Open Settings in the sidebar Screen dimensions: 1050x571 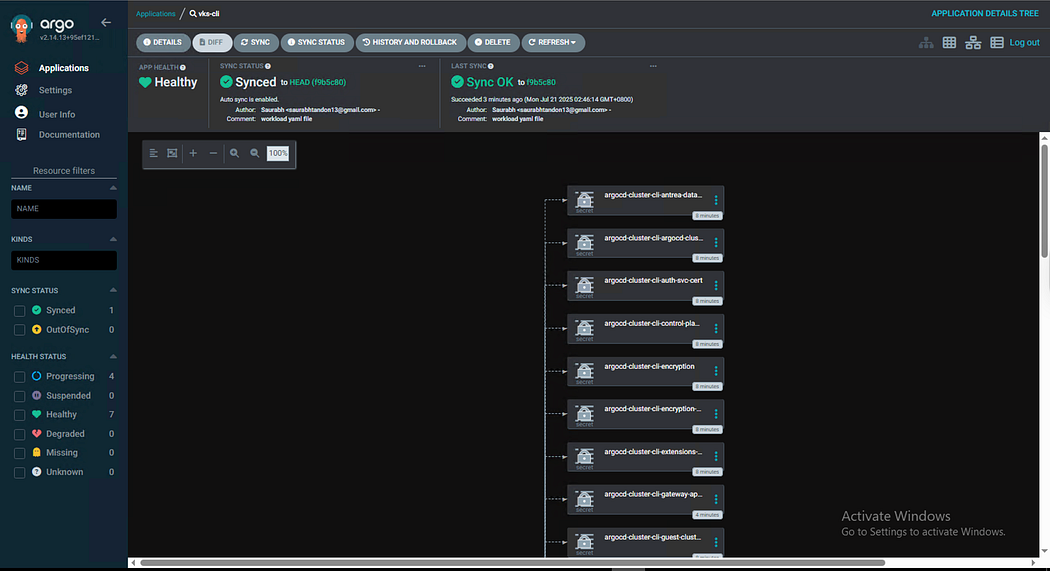tap(55, 90)
